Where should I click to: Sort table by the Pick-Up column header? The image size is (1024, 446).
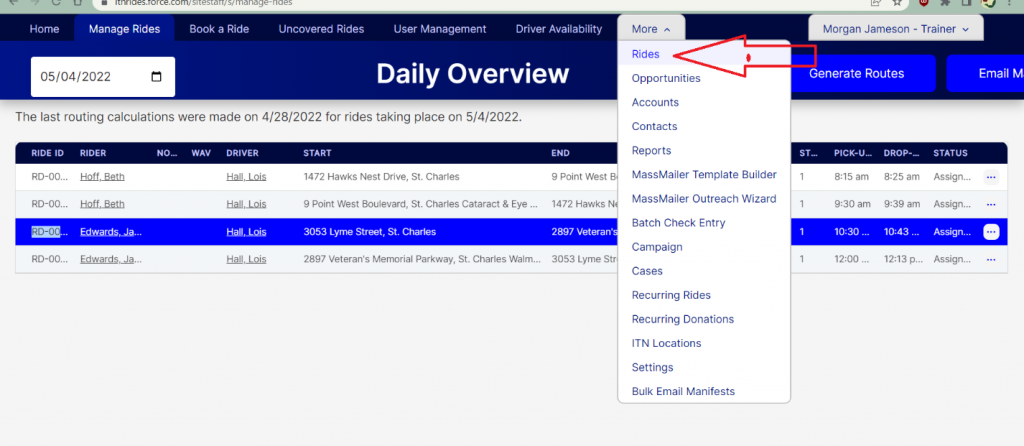point(852,153)
